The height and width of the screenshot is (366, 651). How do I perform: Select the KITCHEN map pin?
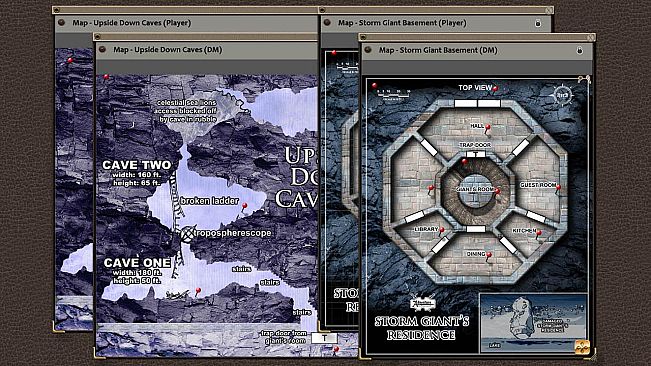(x=539, y=234)
